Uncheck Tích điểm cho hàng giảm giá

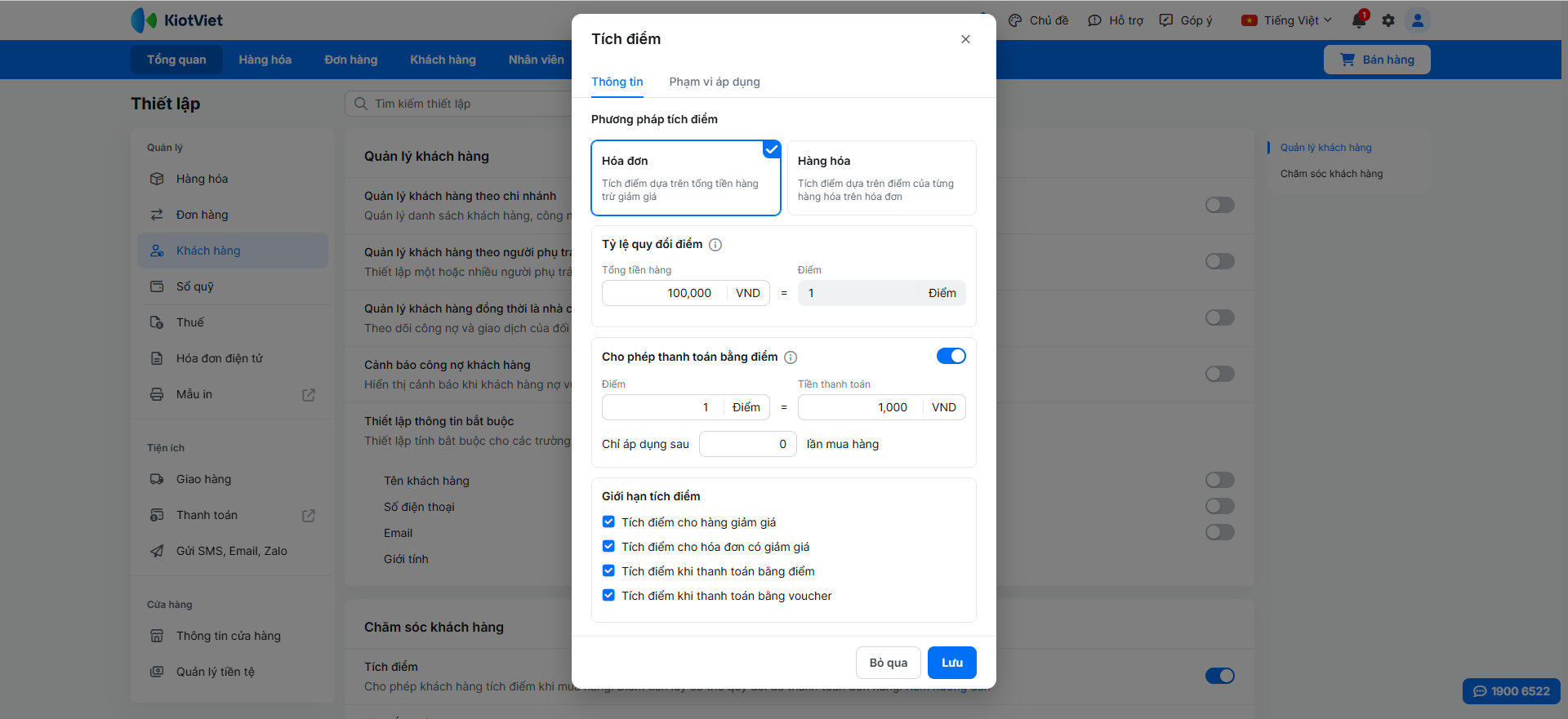click(x=608, y=522)
